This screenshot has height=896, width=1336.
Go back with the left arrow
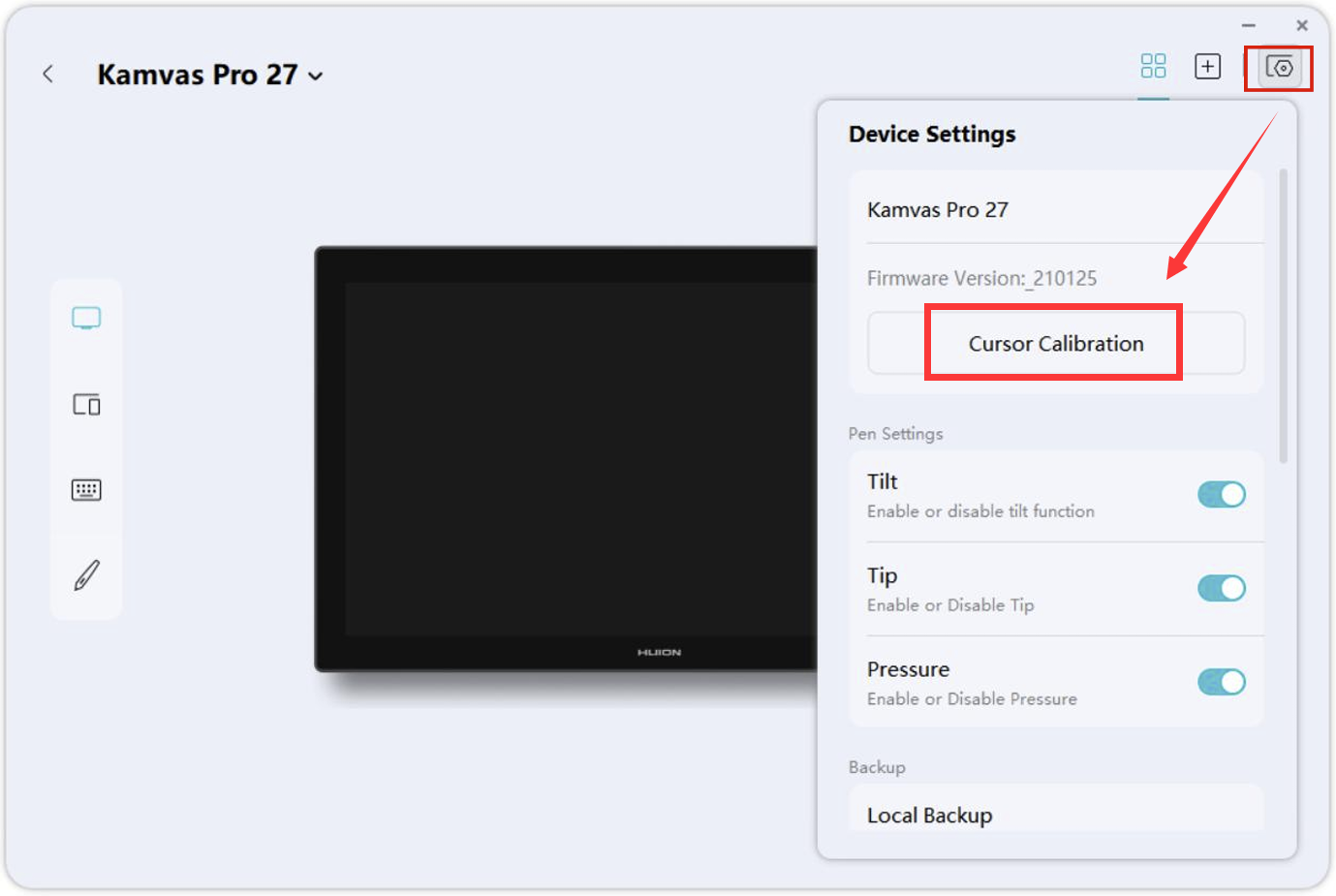click(x=47, y=75)
